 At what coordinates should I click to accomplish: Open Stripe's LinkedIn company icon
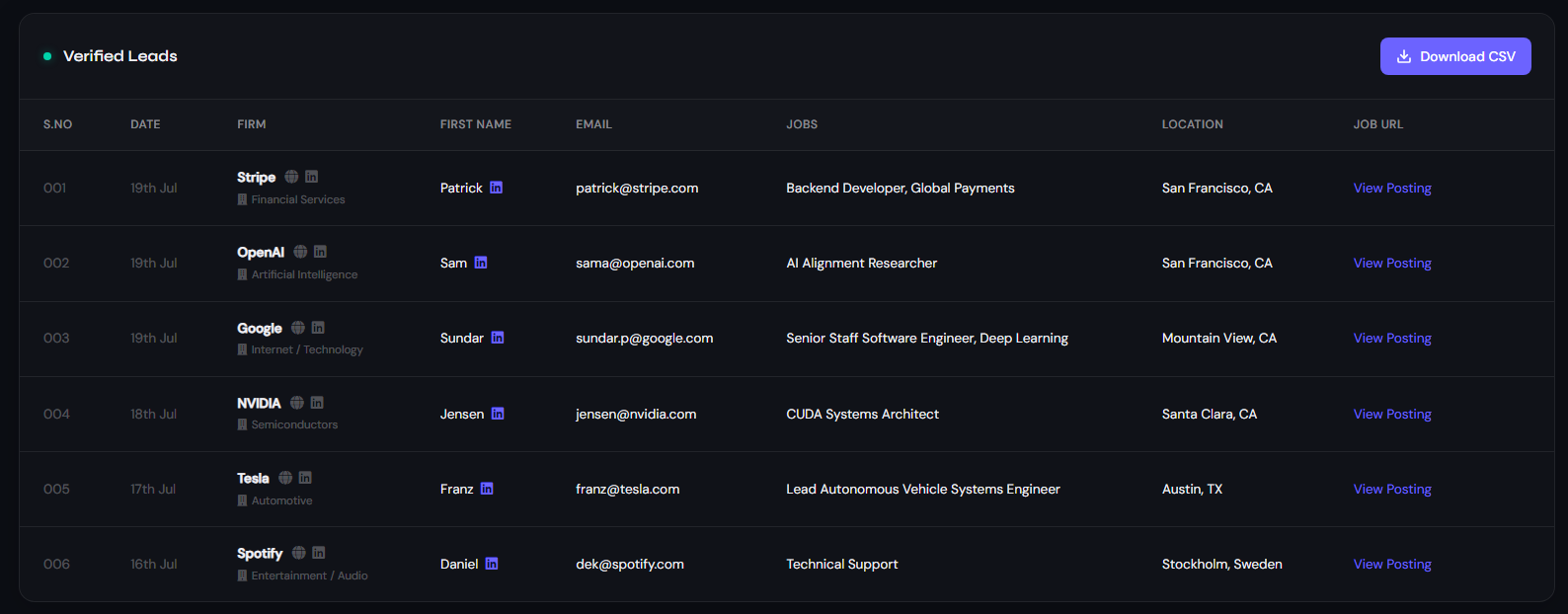[x=311, y=177]
